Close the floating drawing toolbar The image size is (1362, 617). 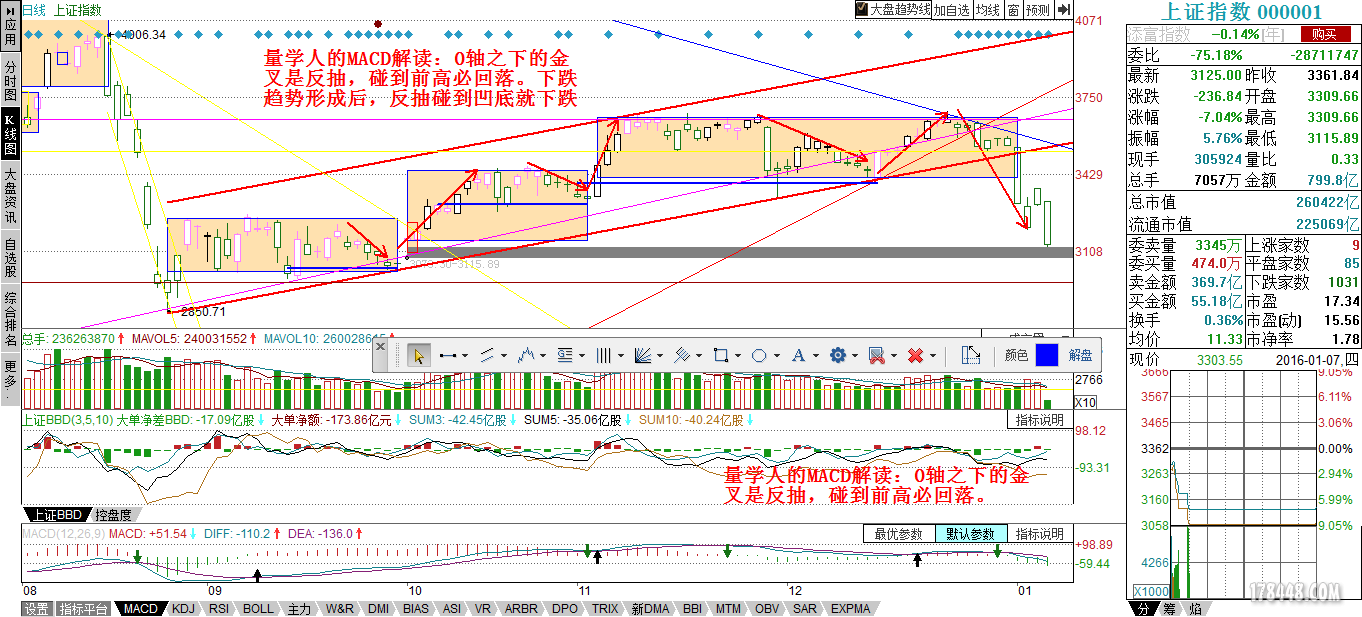pos(380,347)
